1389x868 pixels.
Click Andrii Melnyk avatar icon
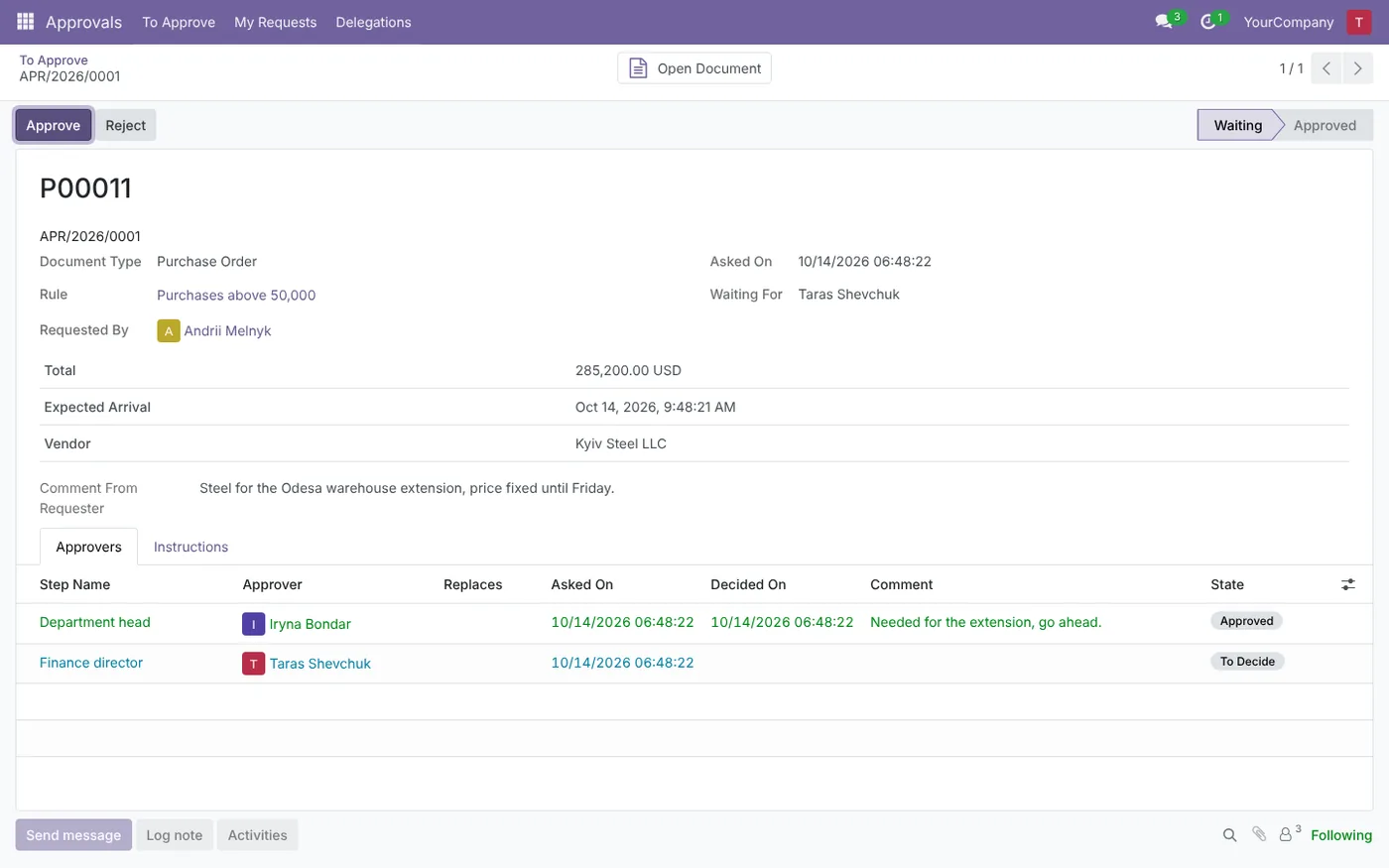[168, 331]
